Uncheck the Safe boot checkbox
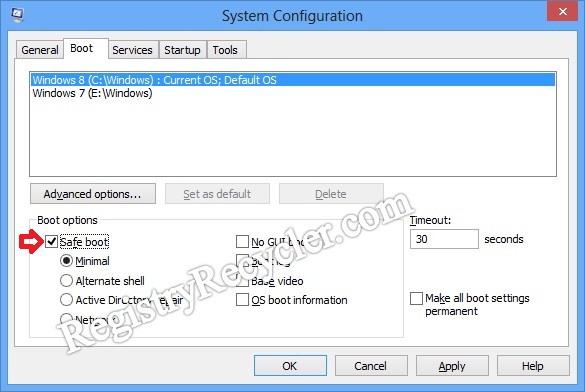 point(51,242)
